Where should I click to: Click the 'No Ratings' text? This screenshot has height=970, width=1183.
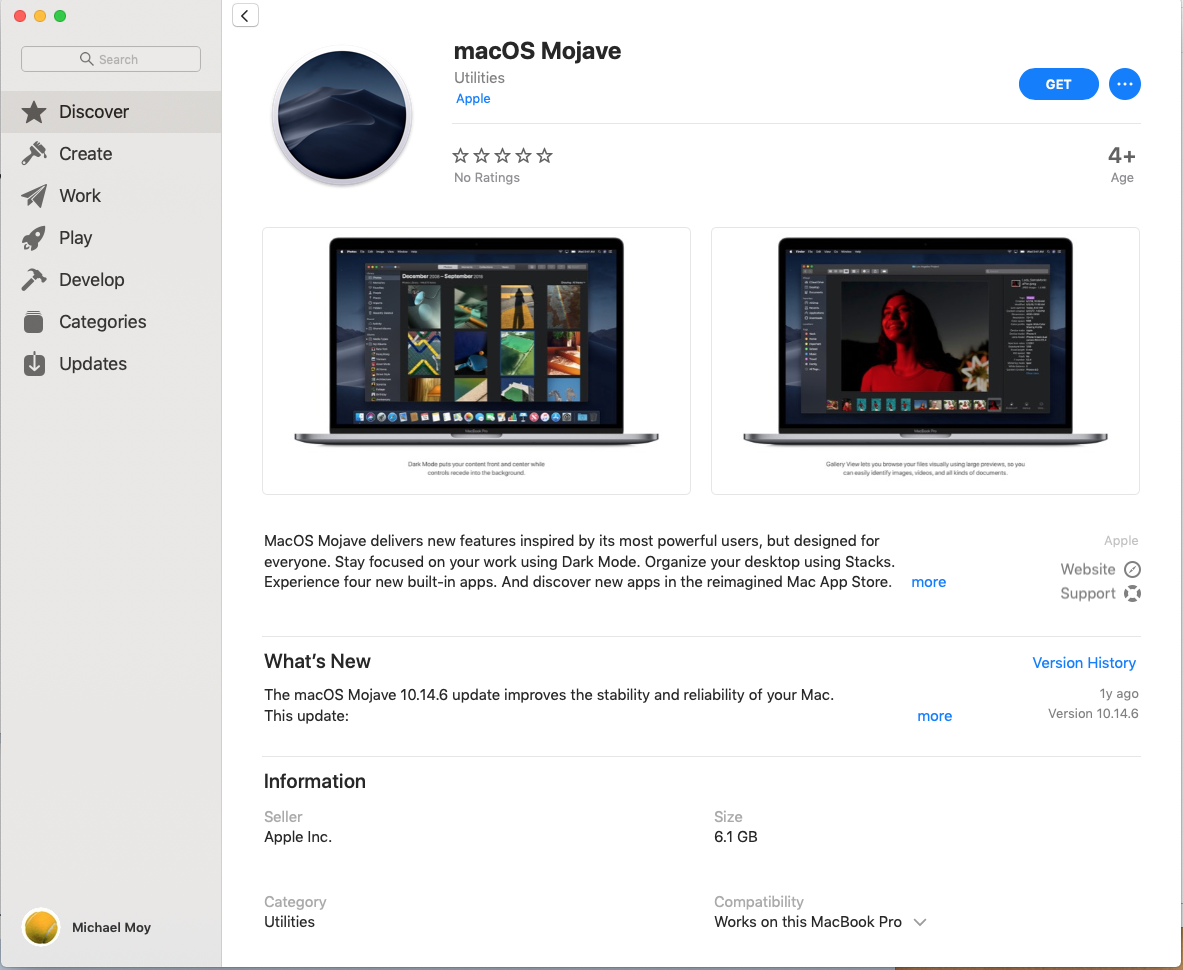[487, 178]
